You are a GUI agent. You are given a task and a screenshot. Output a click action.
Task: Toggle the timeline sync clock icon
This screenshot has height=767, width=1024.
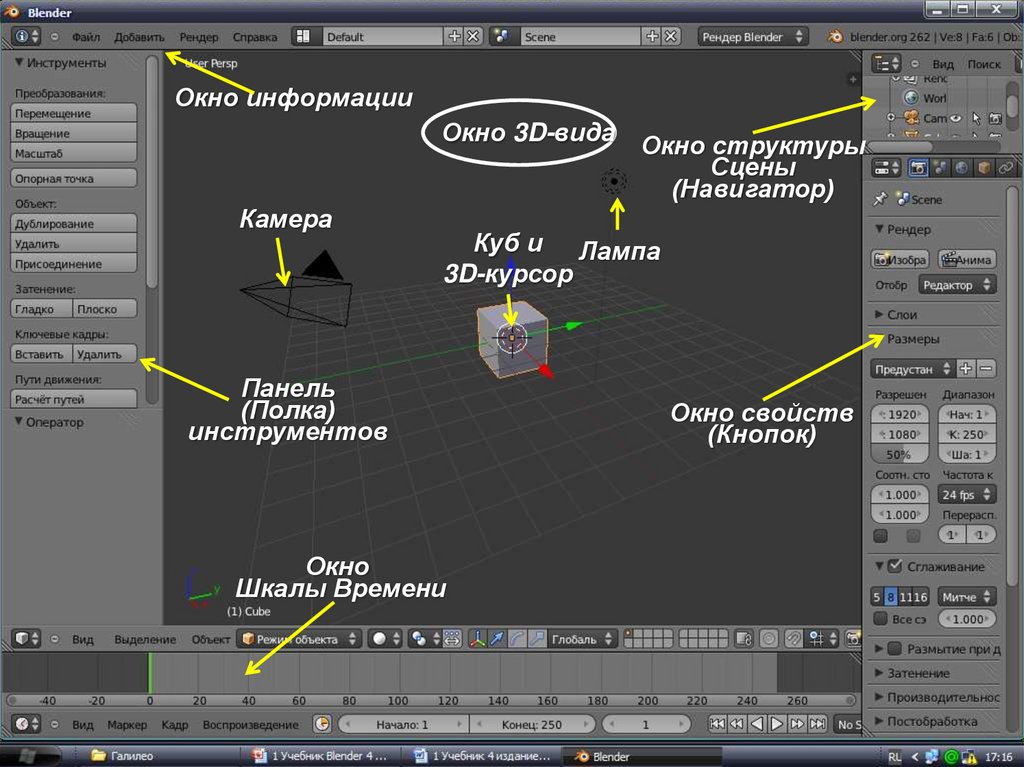(x=322, y=724)
